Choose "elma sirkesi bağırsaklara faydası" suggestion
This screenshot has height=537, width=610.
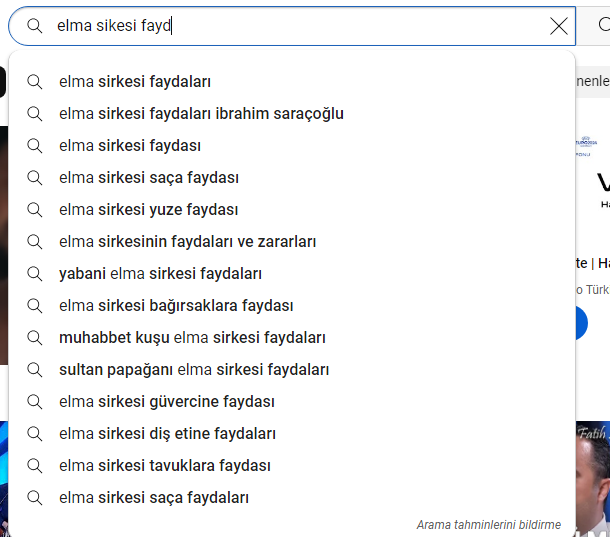292,305
